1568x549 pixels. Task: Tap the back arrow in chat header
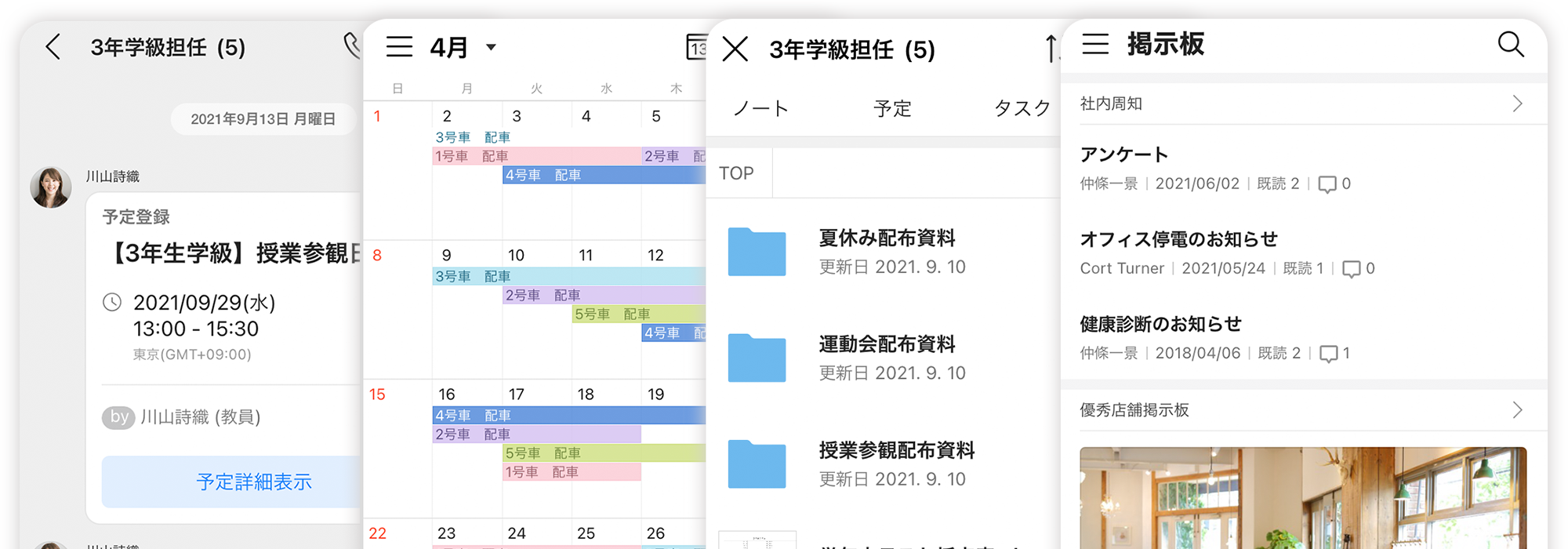pyautogui.click(x=53, y=47)
